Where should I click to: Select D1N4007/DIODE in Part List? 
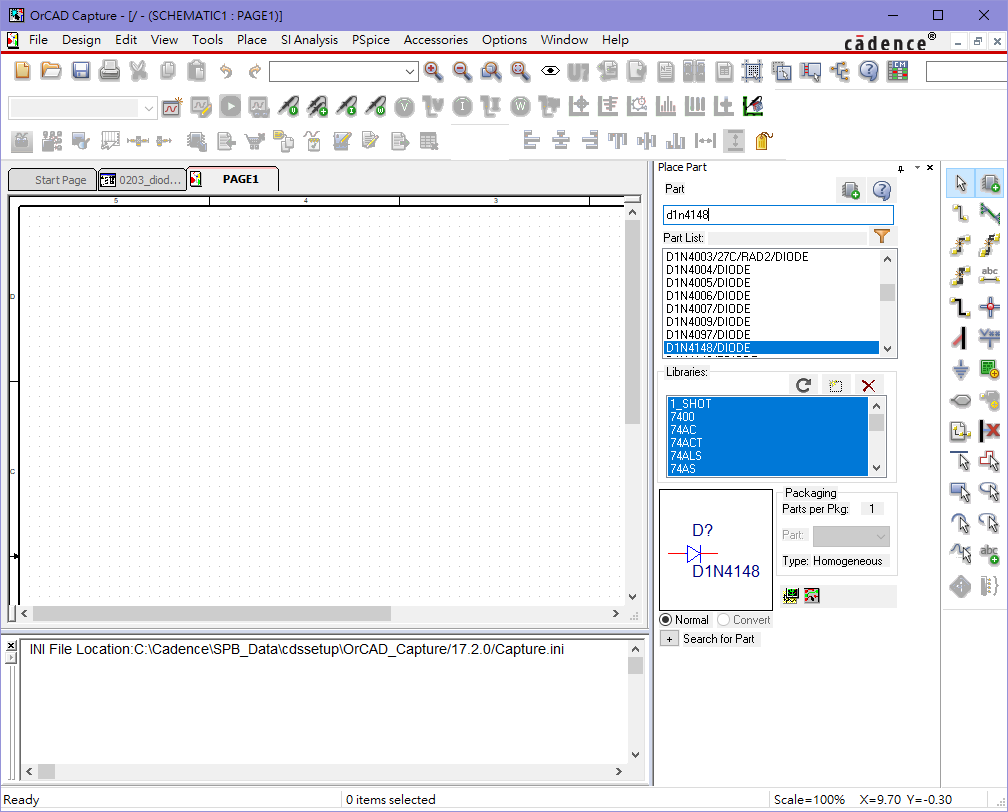pos(771,309)
